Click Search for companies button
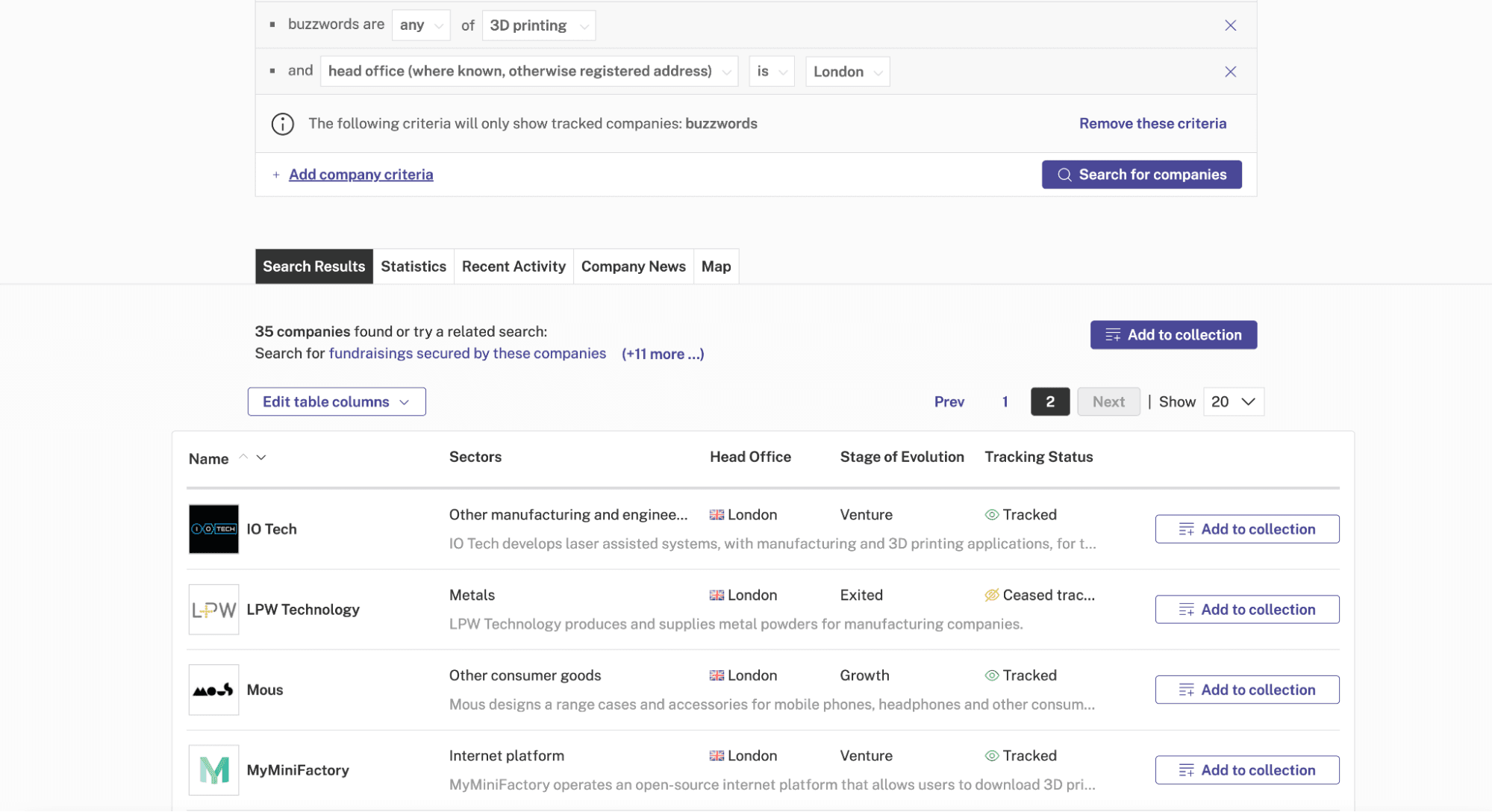This screenshot has width=1492, height=812. click(x=1142, y=175)
